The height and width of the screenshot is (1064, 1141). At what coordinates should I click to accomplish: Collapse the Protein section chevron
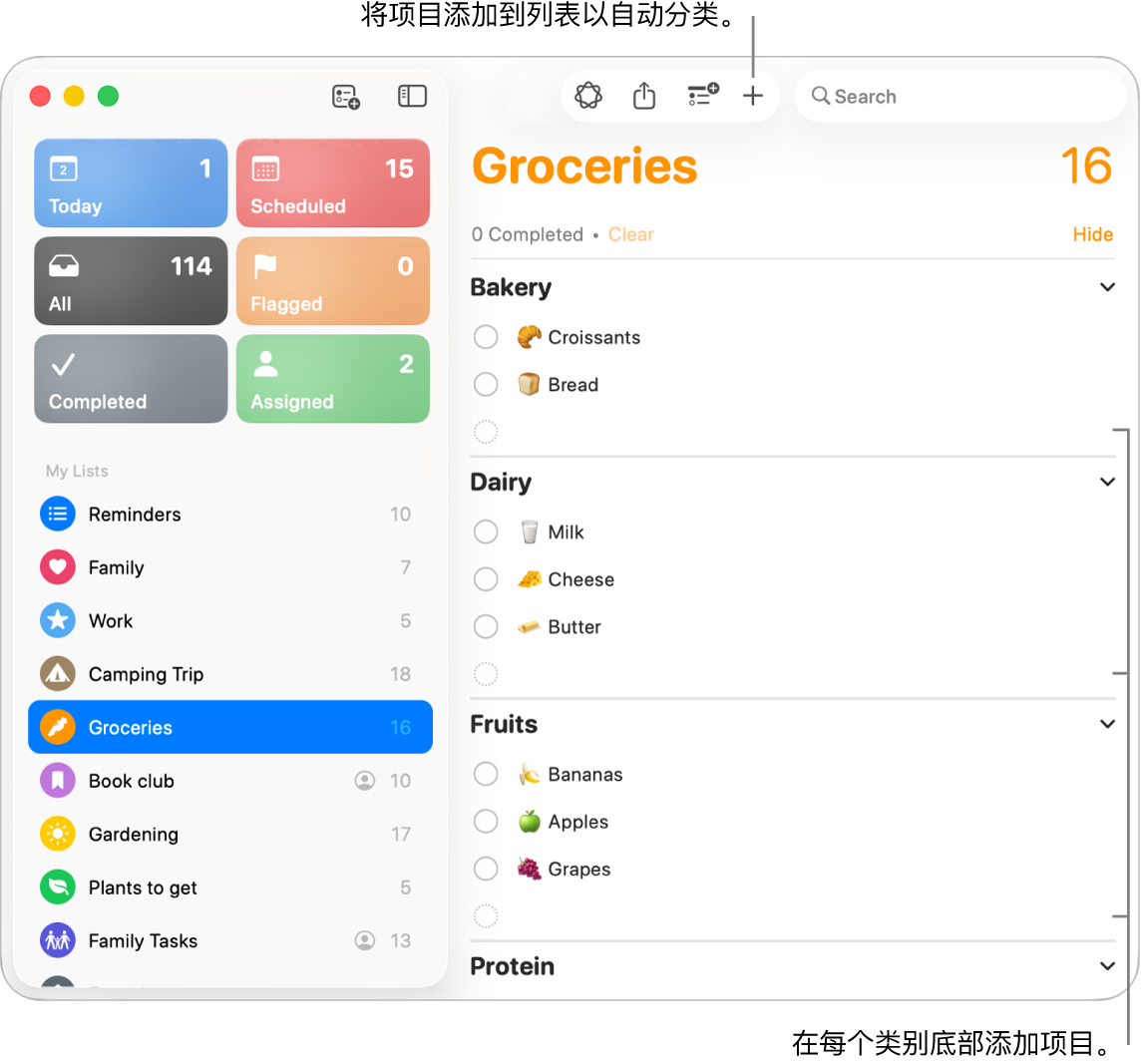(x=1107, y=966)
